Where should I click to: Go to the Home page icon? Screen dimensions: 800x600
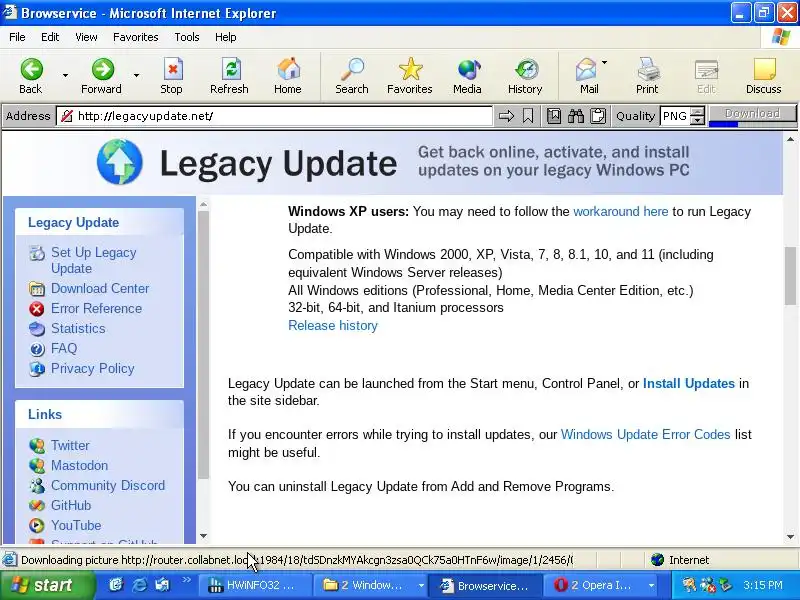288,69
